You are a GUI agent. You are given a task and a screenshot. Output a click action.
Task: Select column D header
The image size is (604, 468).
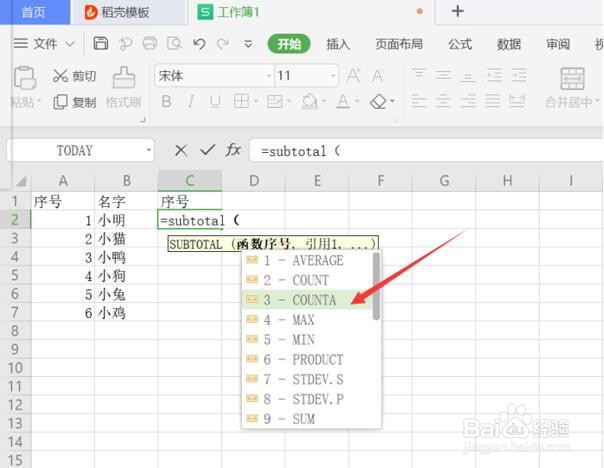(x=253, y=181)
